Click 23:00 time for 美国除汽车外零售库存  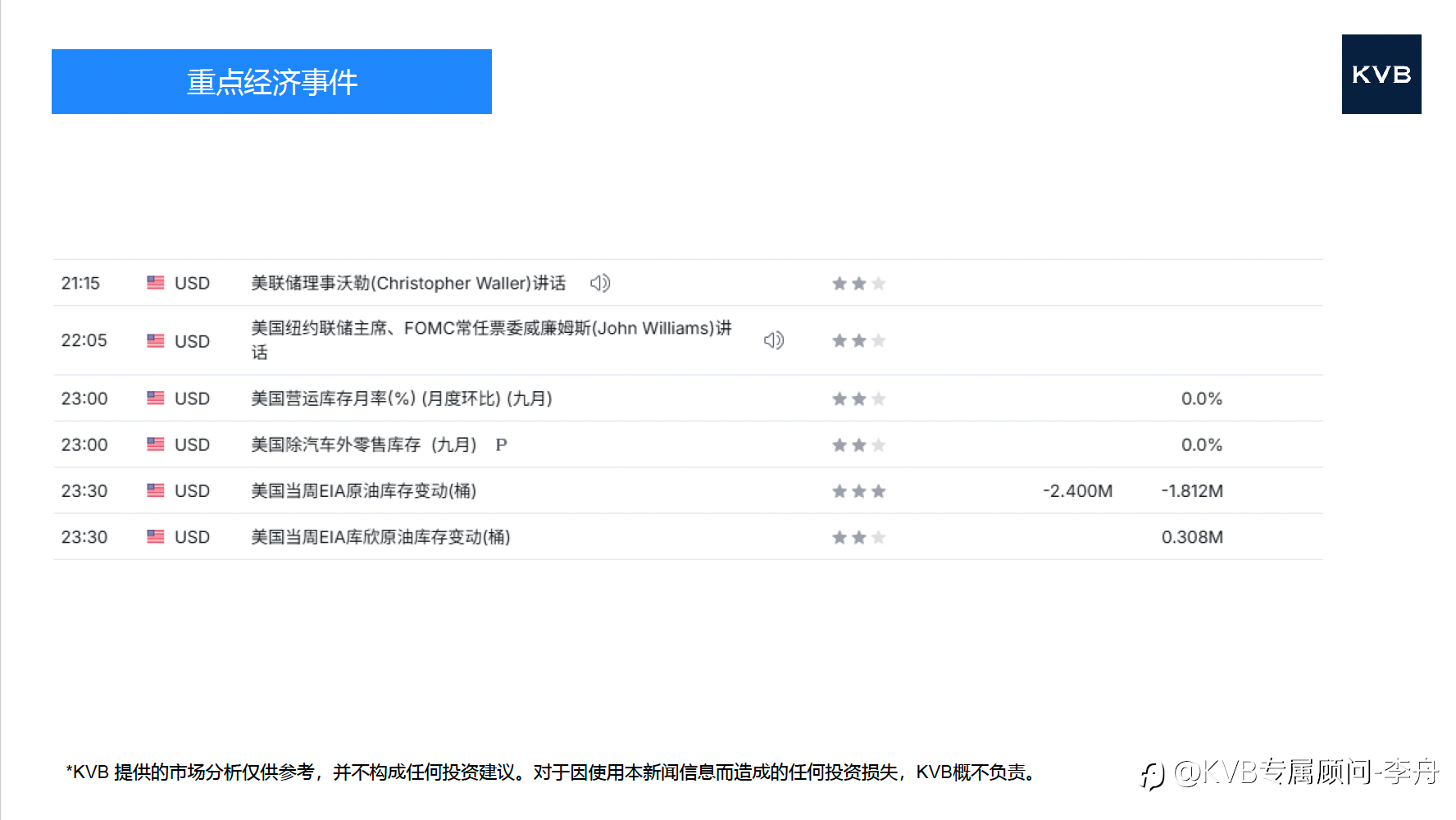84,444
